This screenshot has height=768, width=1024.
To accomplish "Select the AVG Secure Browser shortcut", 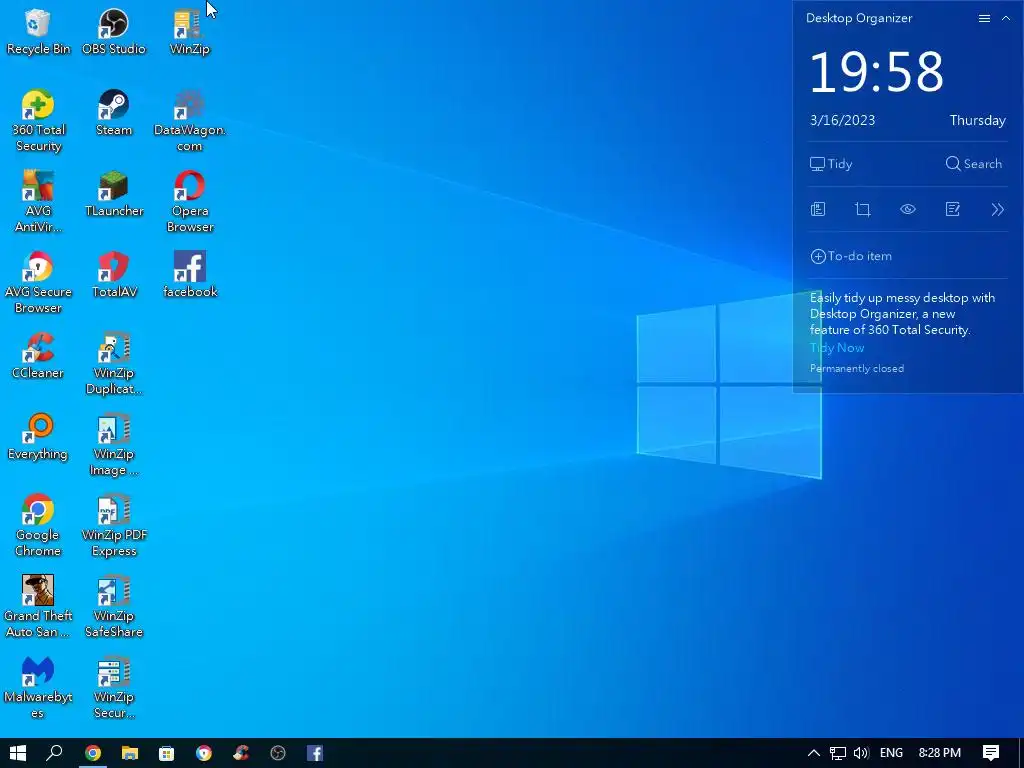I will tap(38, 283).
